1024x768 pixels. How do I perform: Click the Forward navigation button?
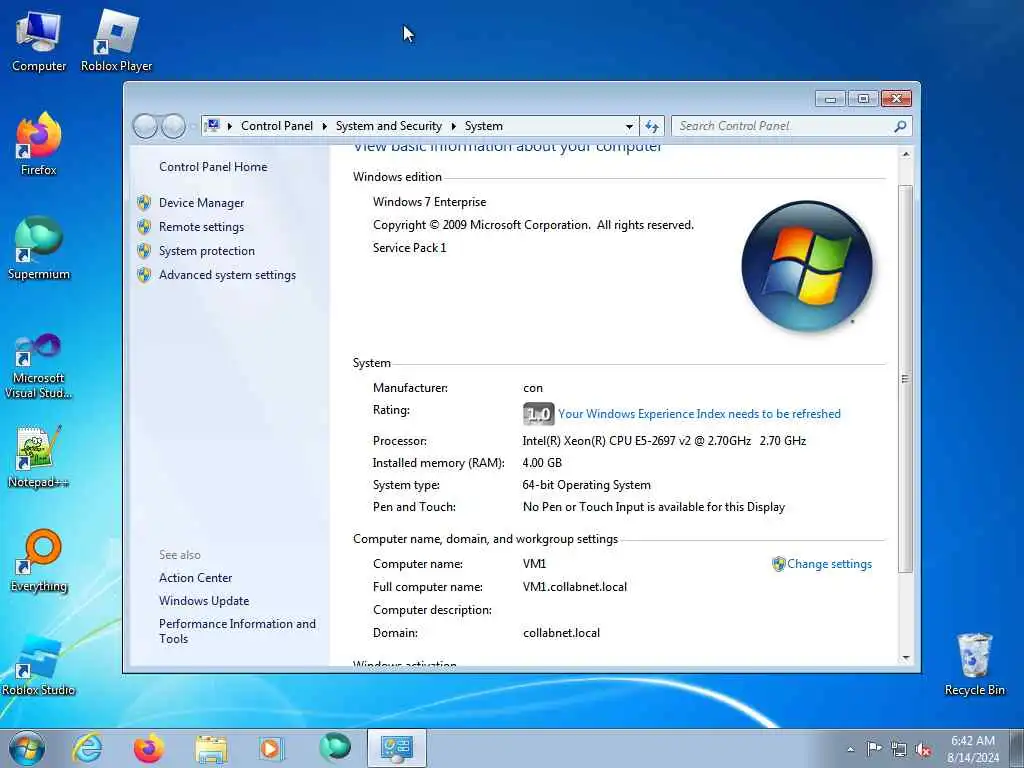(174, 126)
